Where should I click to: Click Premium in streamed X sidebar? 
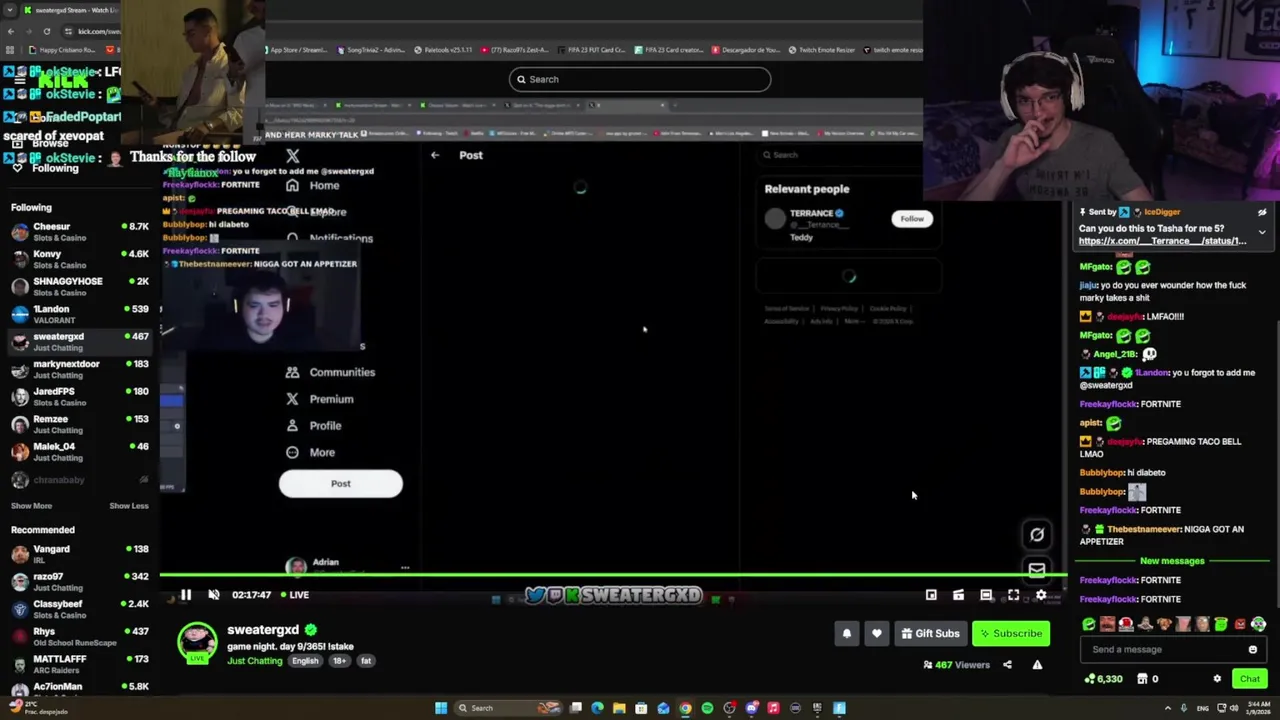[x=319, y=399]
